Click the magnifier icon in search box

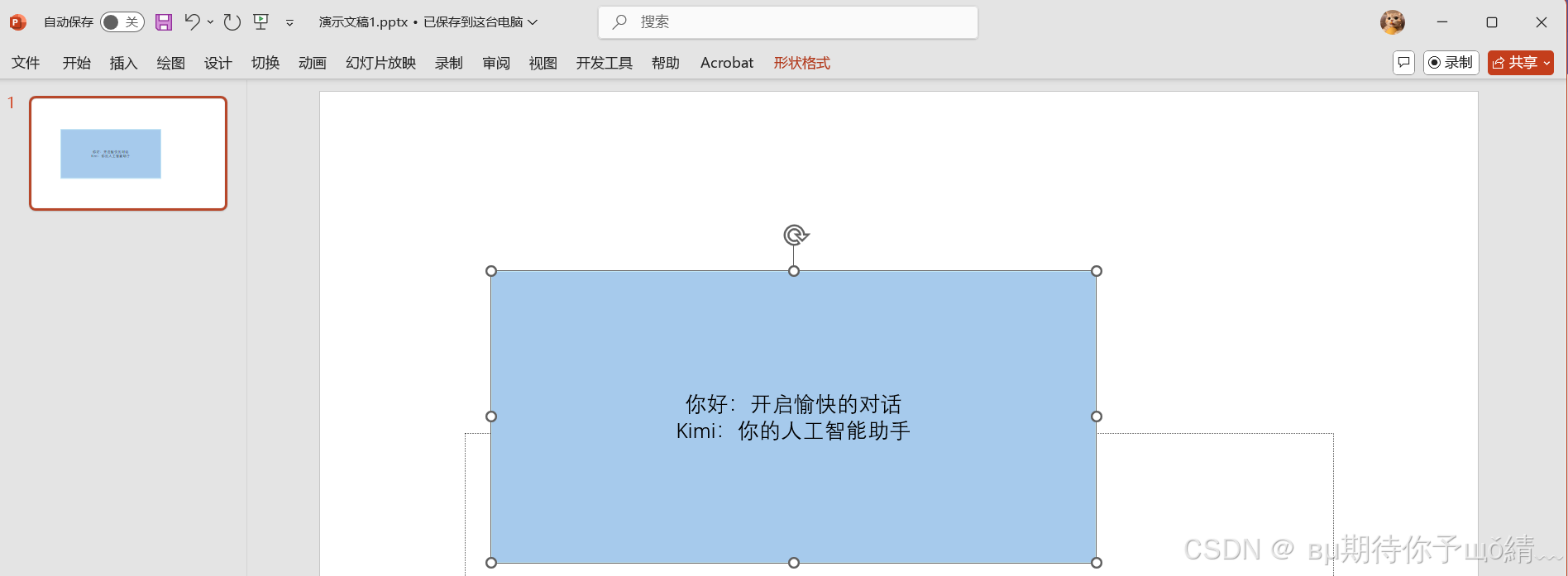point(619,22)
